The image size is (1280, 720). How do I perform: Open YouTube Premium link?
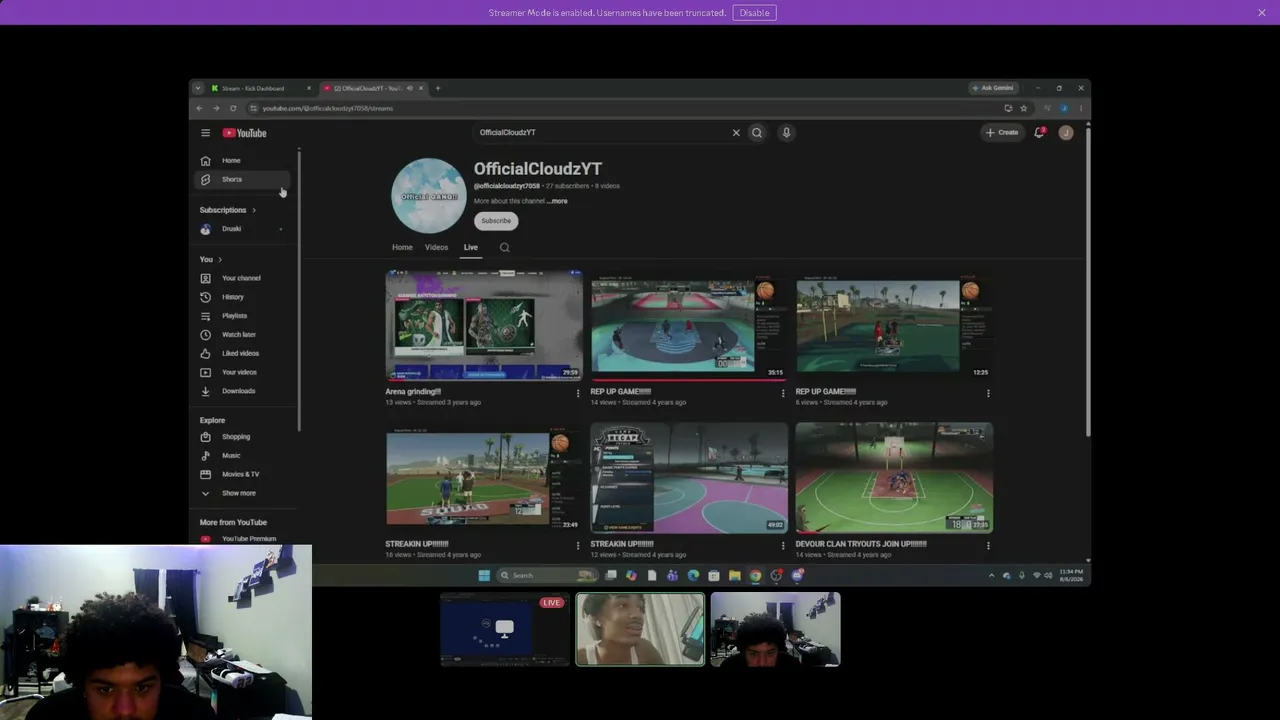coord(240,539)
